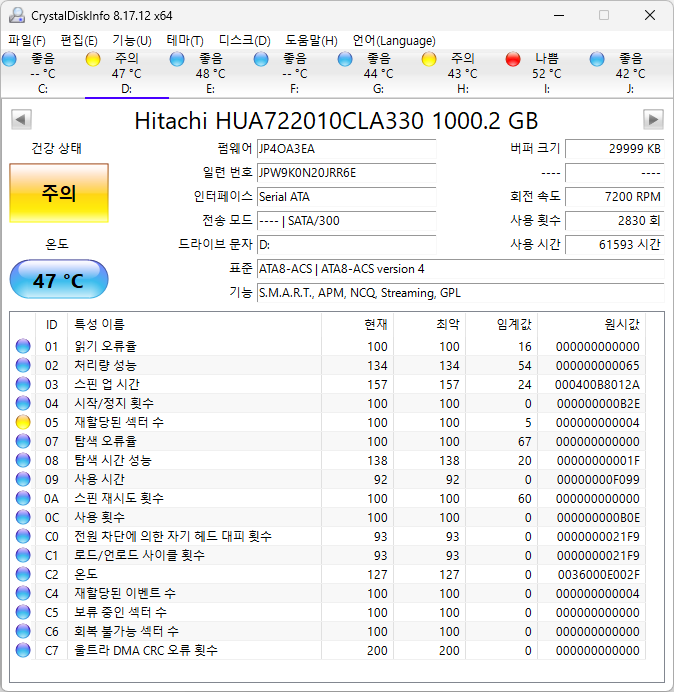Image resolution: width=674 pixels, height=692 pixels.
Task: Click status icon of C1 로드/언로드 사이클 횟수
Action: [x=23, y=555]
